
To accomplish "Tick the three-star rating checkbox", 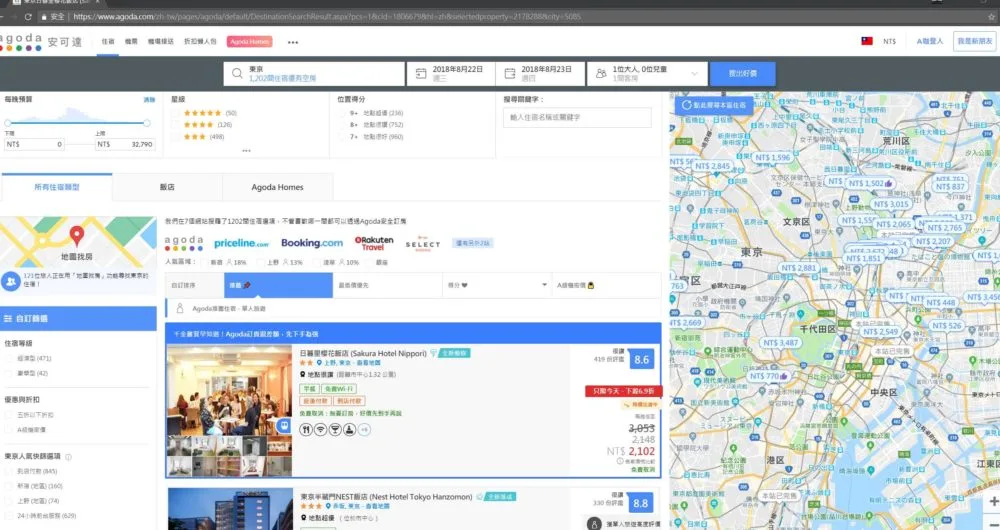I will tap(175, 136).
